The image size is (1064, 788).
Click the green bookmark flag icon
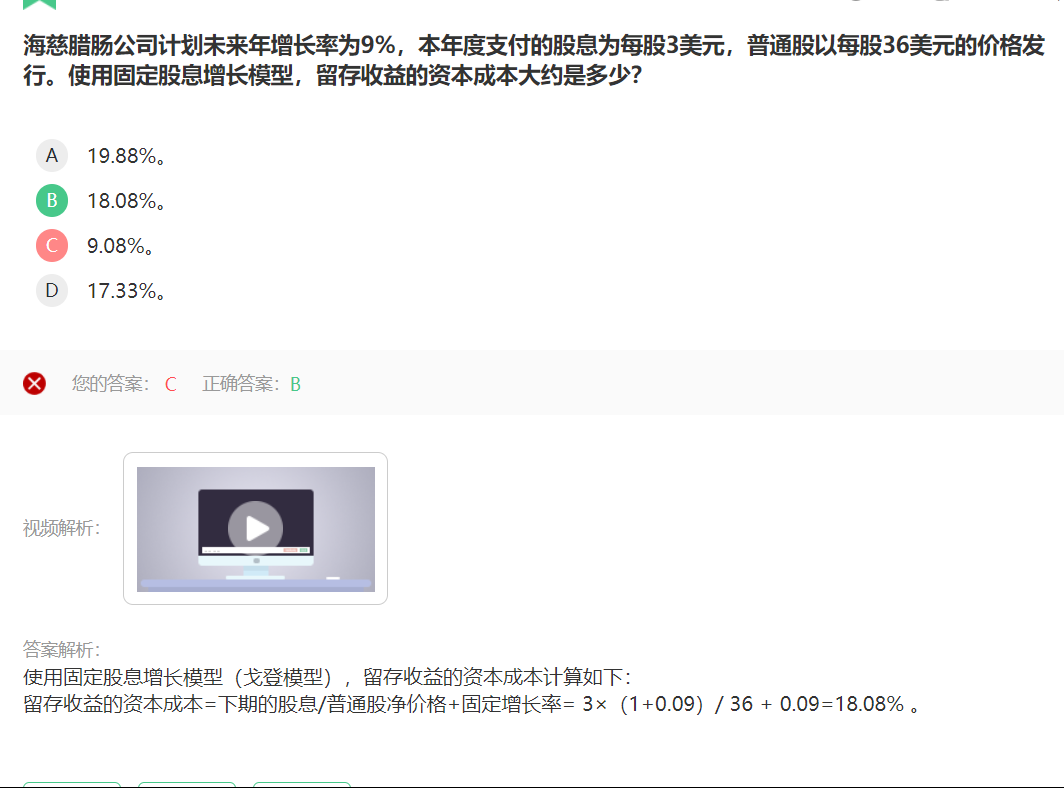(39, 4)
